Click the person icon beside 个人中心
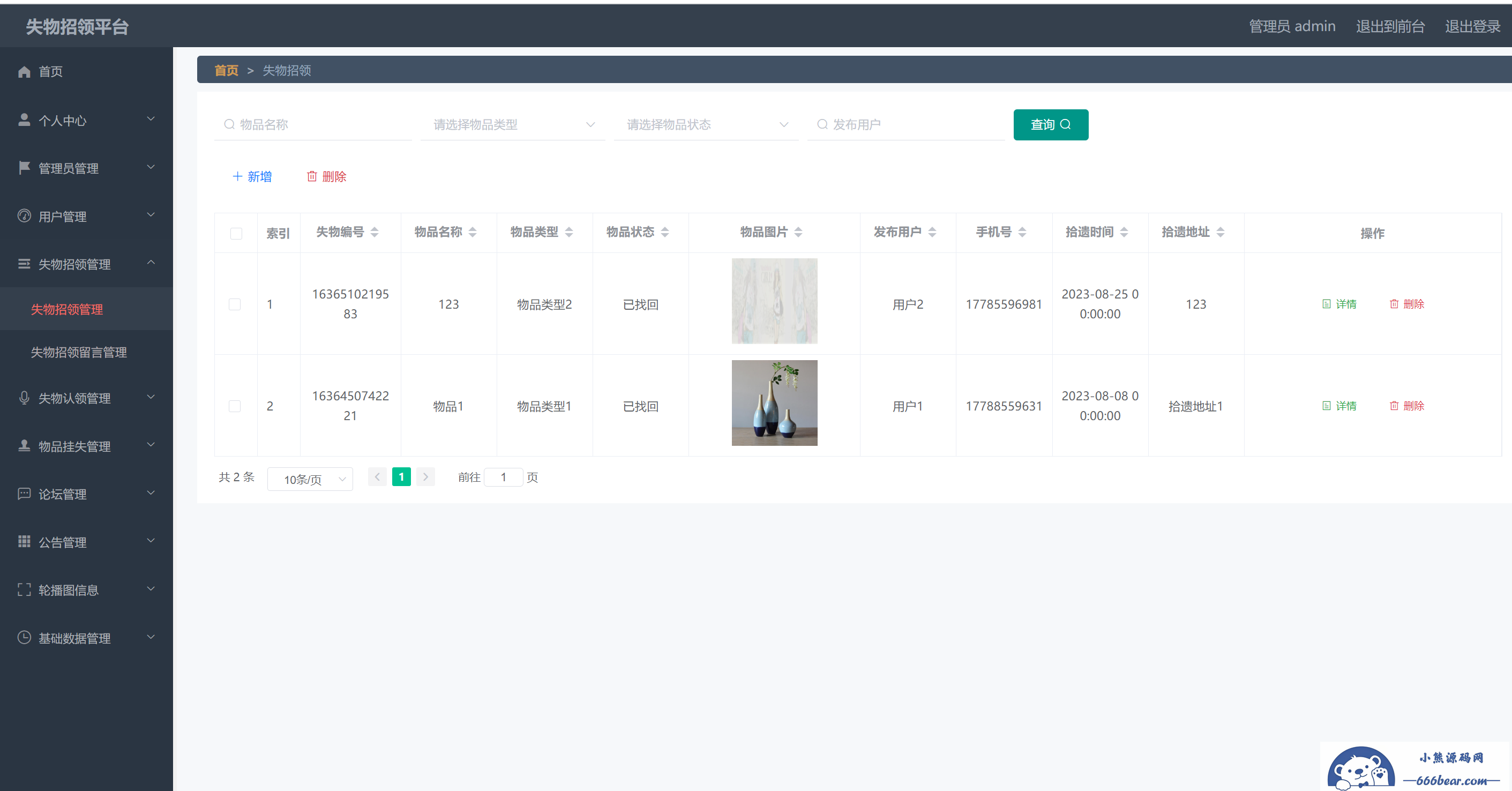 24,120
